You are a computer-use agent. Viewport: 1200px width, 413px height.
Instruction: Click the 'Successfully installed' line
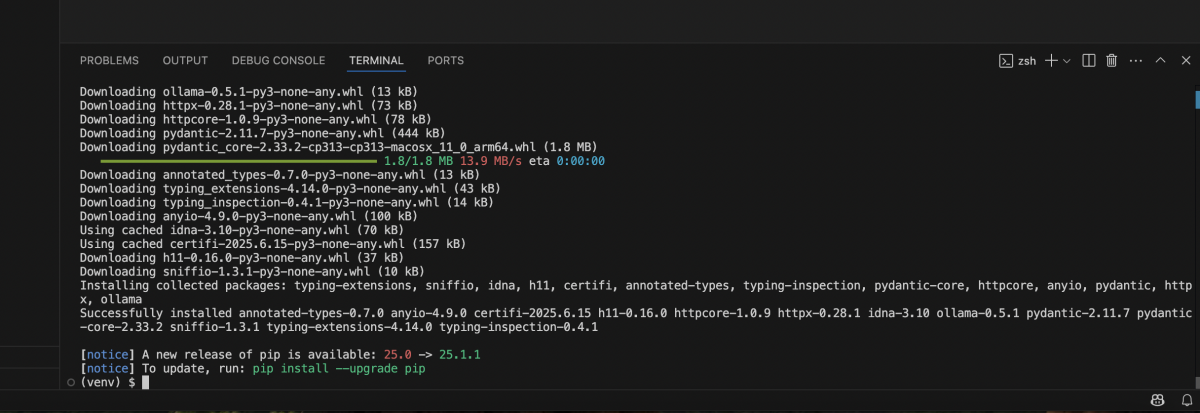click(x=636, y=320)
